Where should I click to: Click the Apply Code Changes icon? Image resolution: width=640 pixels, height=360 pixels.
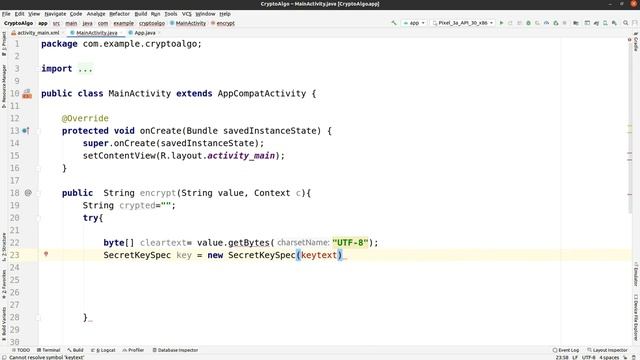[519, 23]
